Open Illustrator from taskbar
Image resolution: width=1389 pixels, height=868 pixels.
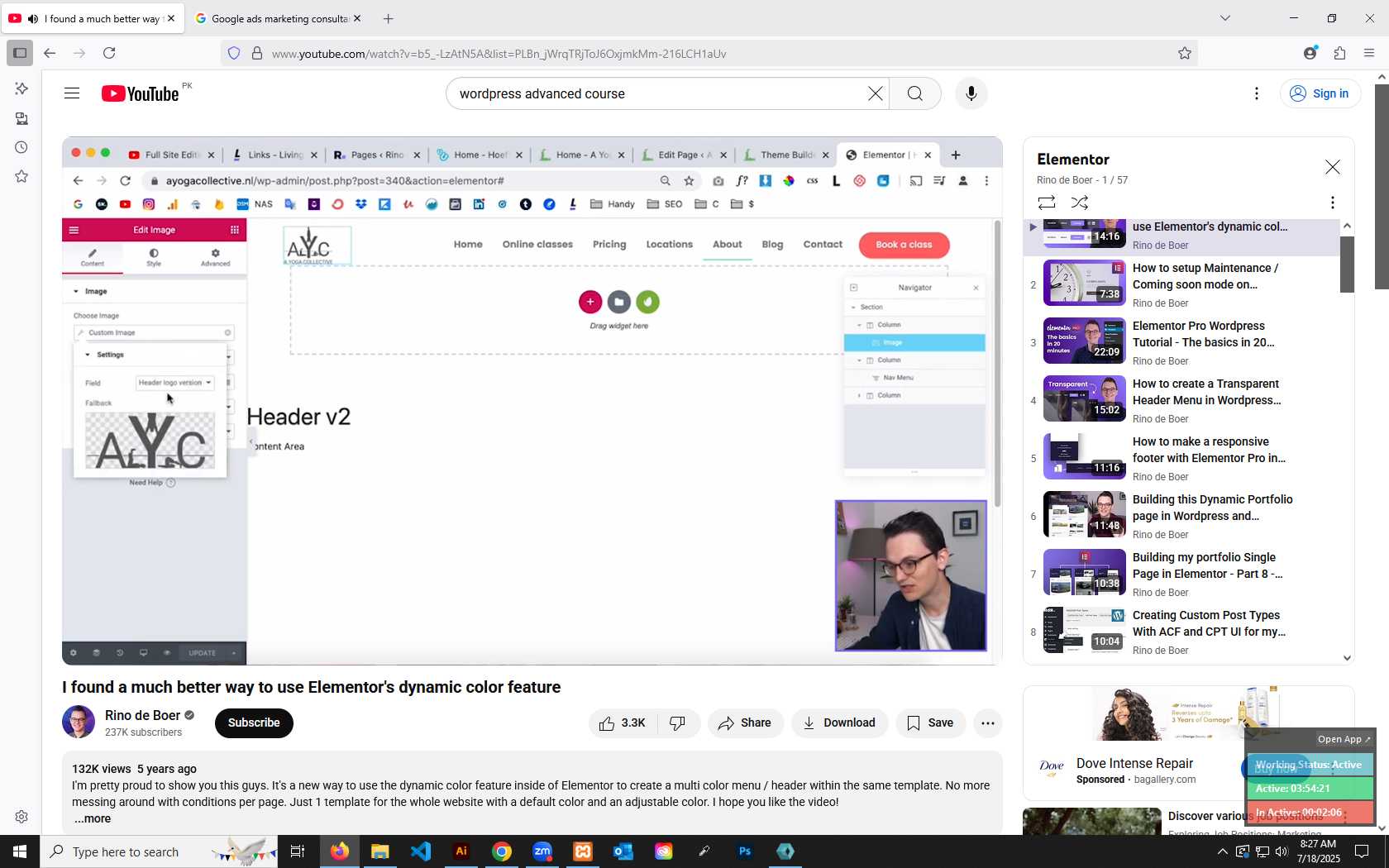click(461, 851)
